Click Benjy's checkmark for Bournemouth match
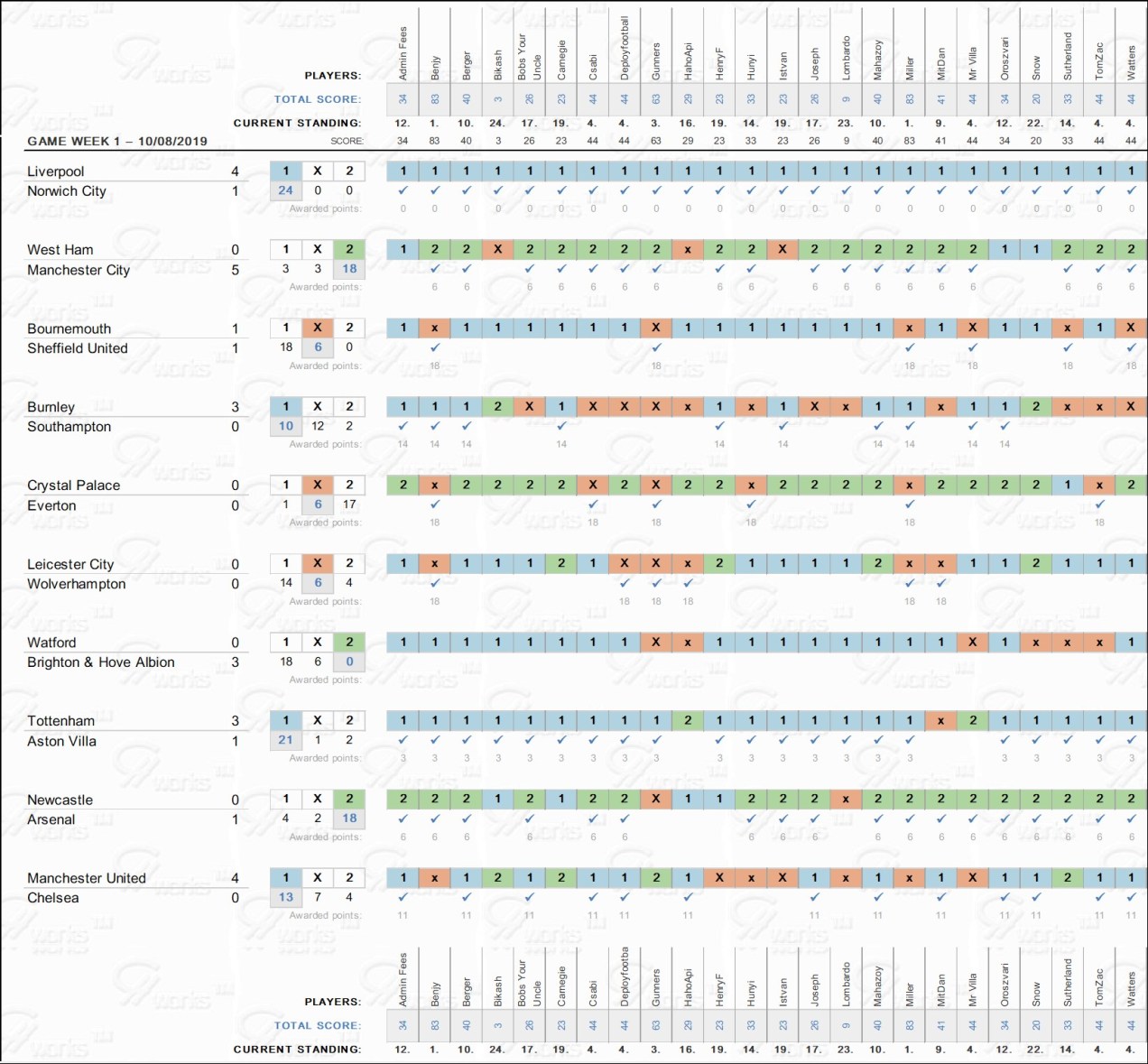This screenshot has width=1148, height=1064. click(435, 347)
